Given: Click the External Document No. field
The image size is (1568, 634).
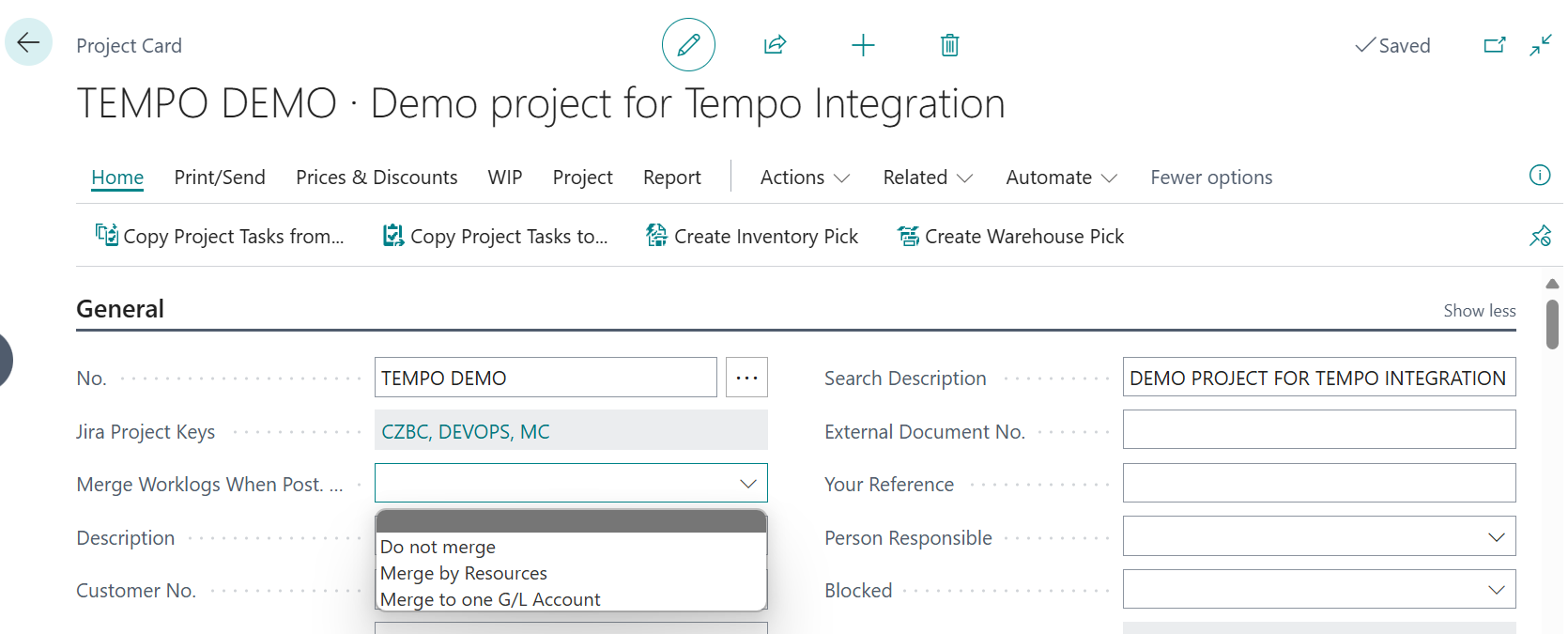Looking at the screenshot, I should point(1318,430).
